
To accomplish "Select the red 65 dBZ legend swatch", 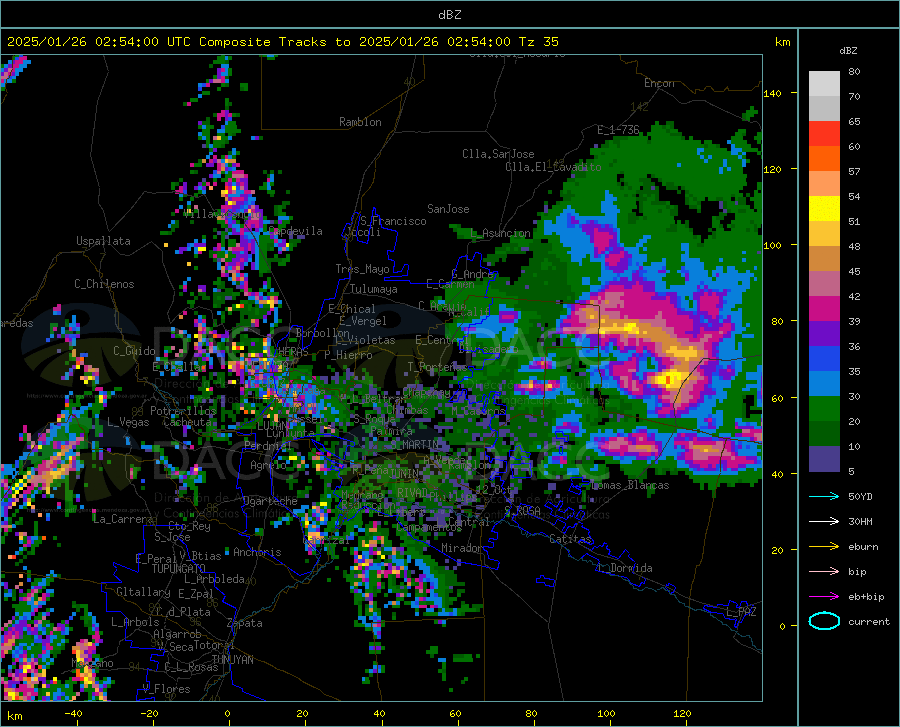I will [x=824, y=134].
